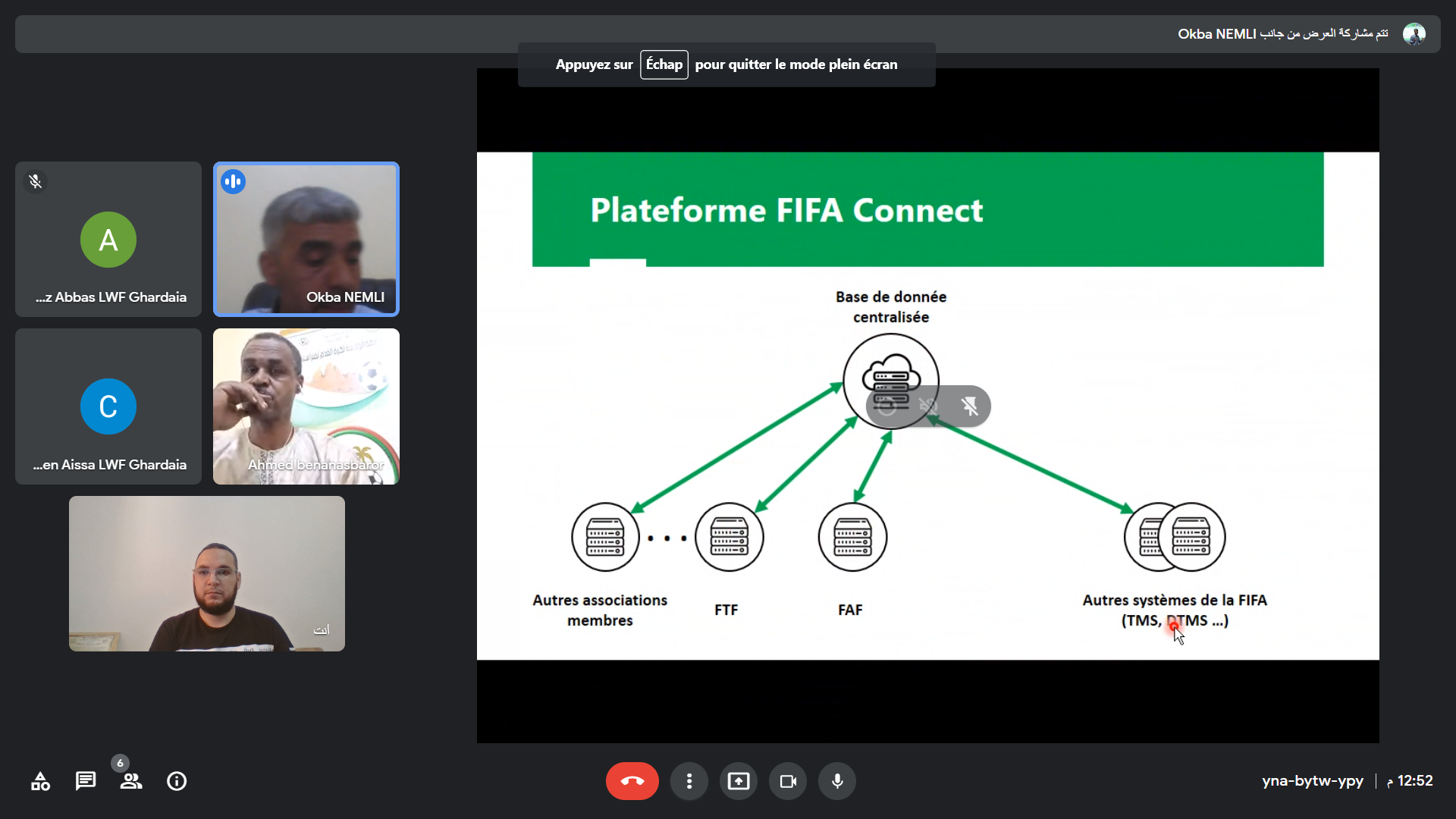Toggle the camera on or off
1456x819 pixels.
[788, 781]
